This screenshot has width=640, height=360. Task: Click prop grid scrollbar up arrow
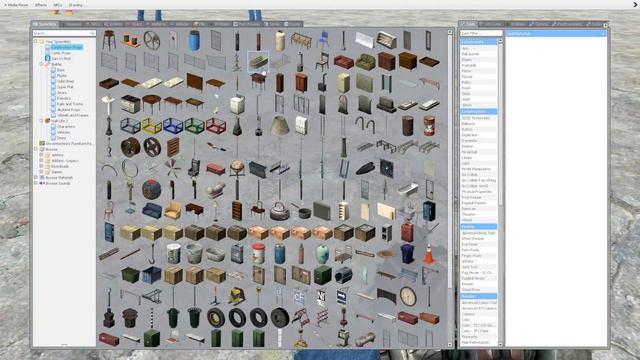pos(450,32)
